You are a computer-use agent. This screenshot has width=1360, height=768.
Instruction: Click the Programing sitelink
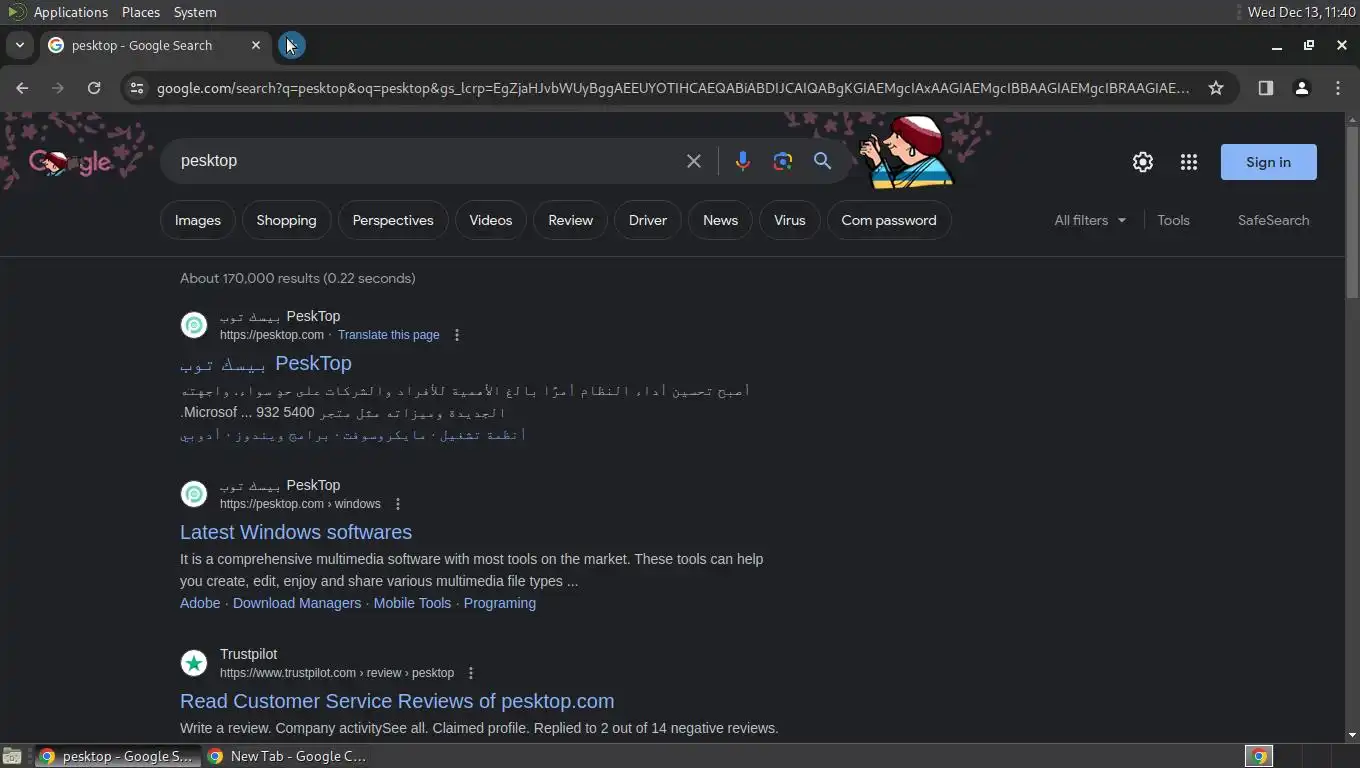[x=500, y=603]
